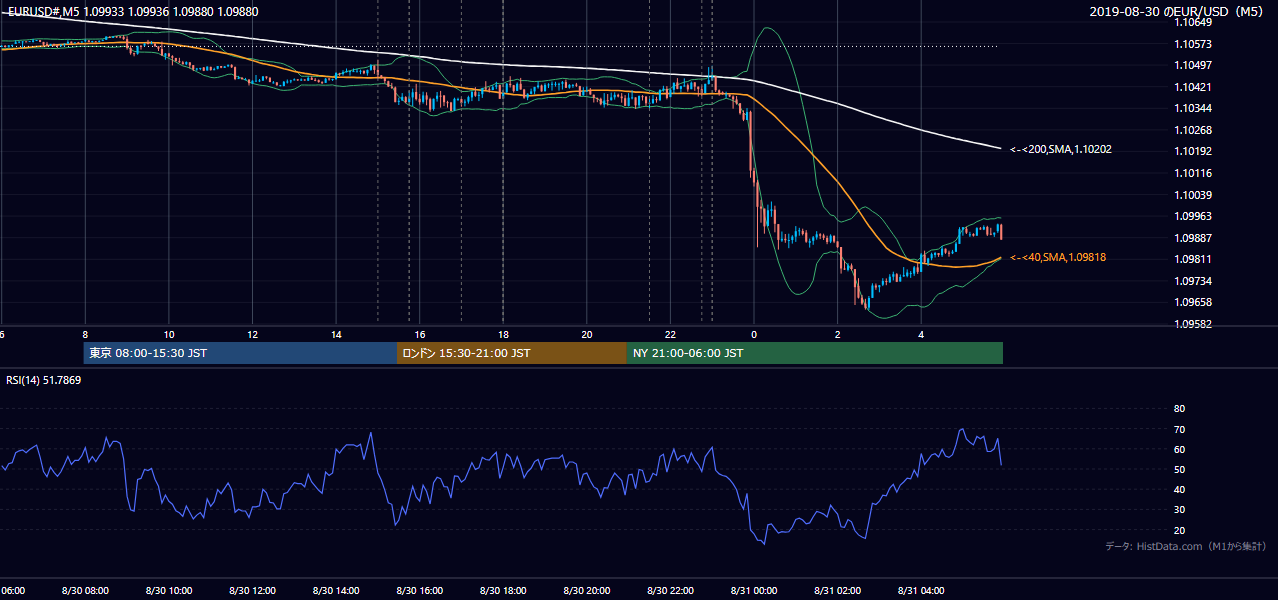
Task: Click the 8/30 08:00 time axis label
Action: point(85,591)
